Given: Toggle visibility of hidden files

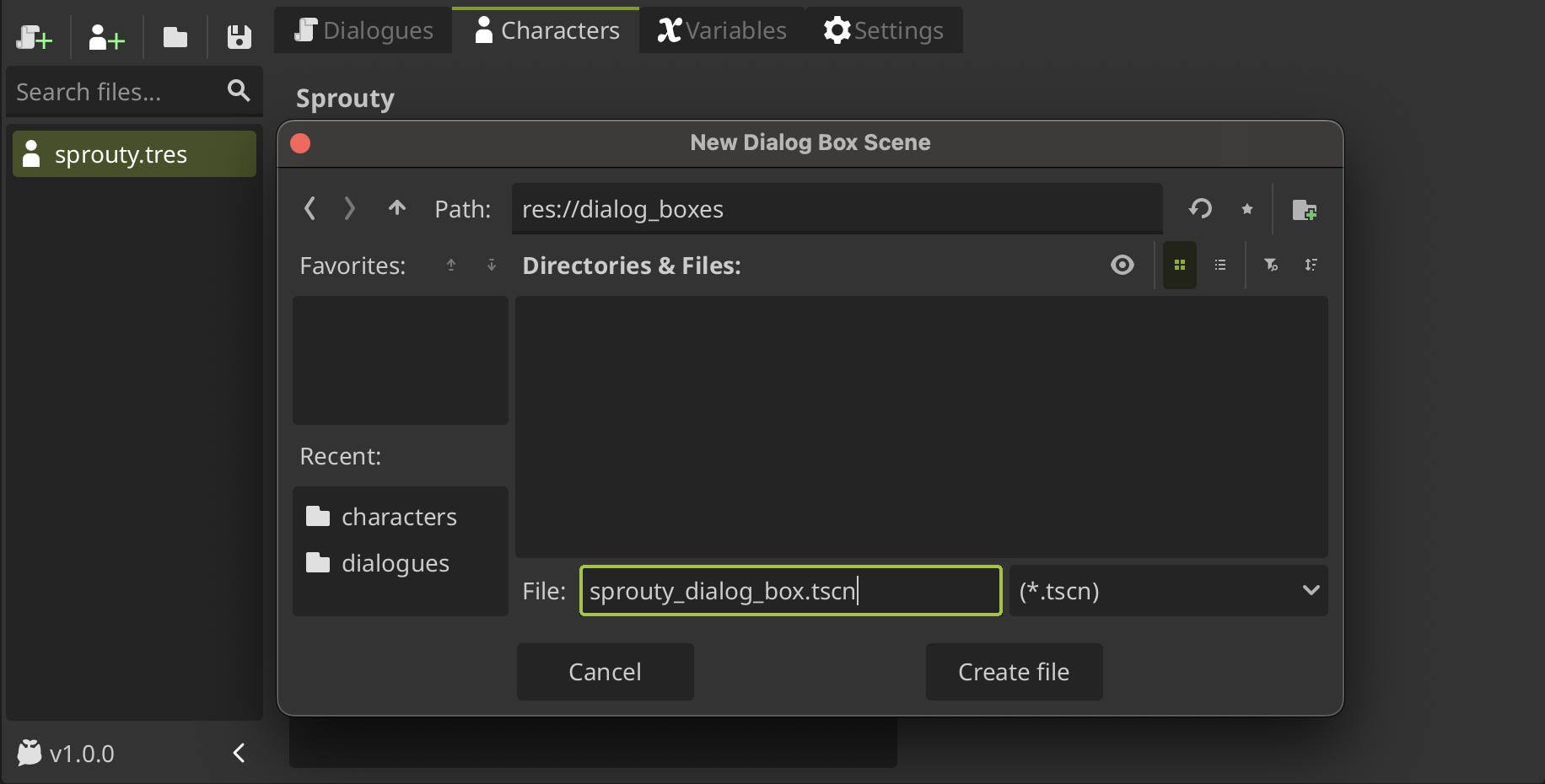Looking at the screenshot, I should (x=1122, y=265).
